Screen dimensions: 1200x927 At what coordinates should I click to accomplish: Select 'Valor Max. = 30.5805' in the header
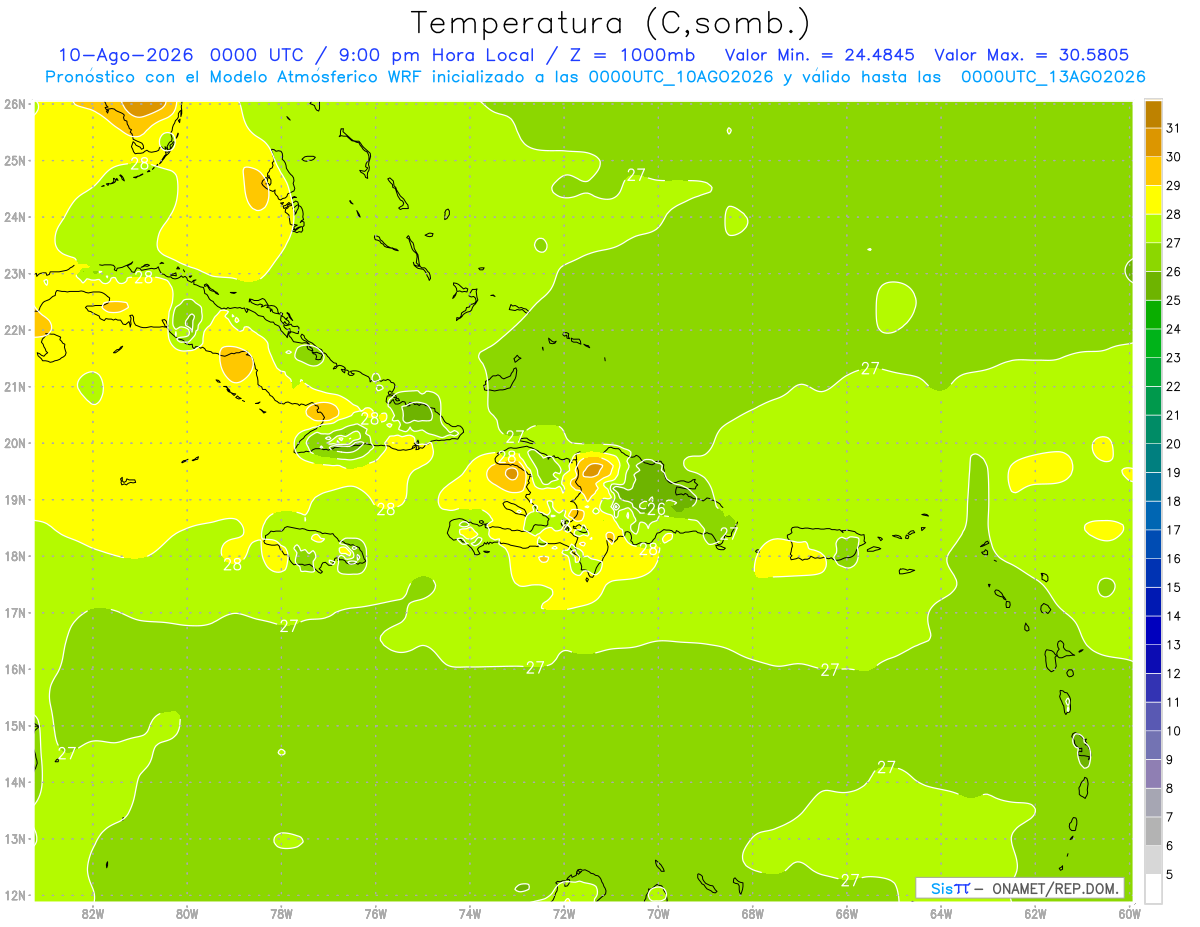(x=1031, y=55)
